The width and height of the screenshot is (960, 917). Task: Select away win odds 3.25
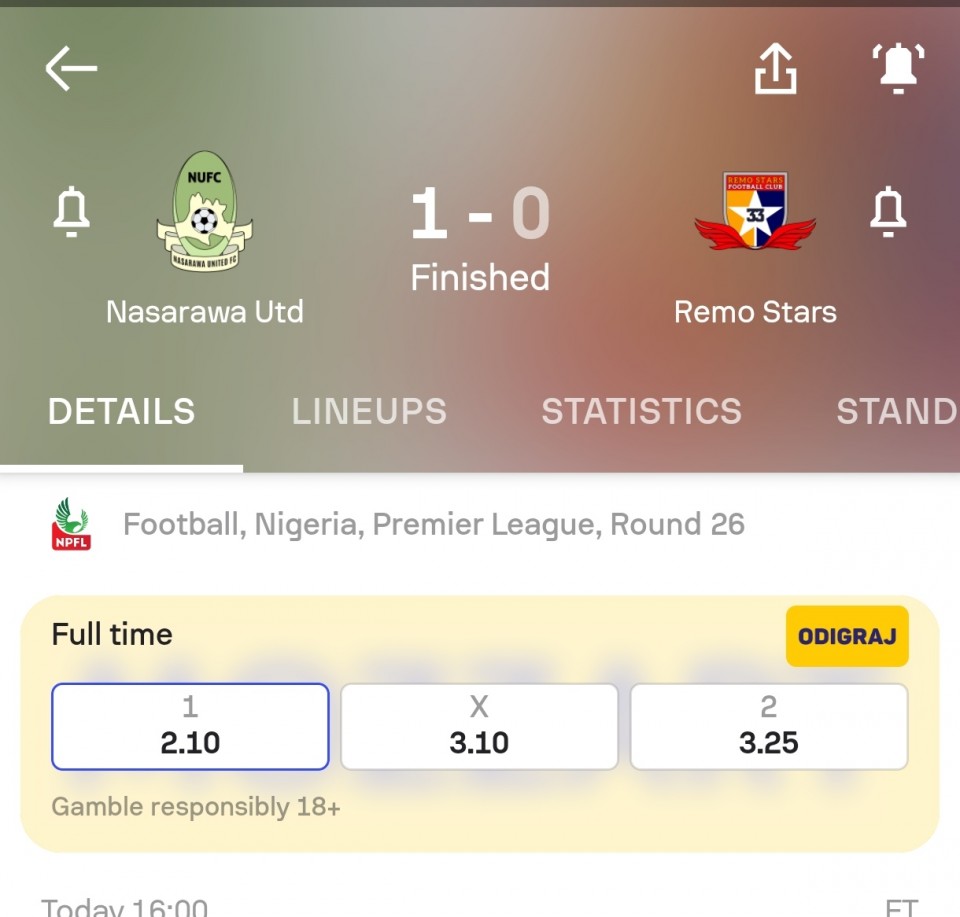[x=768, y=727]
